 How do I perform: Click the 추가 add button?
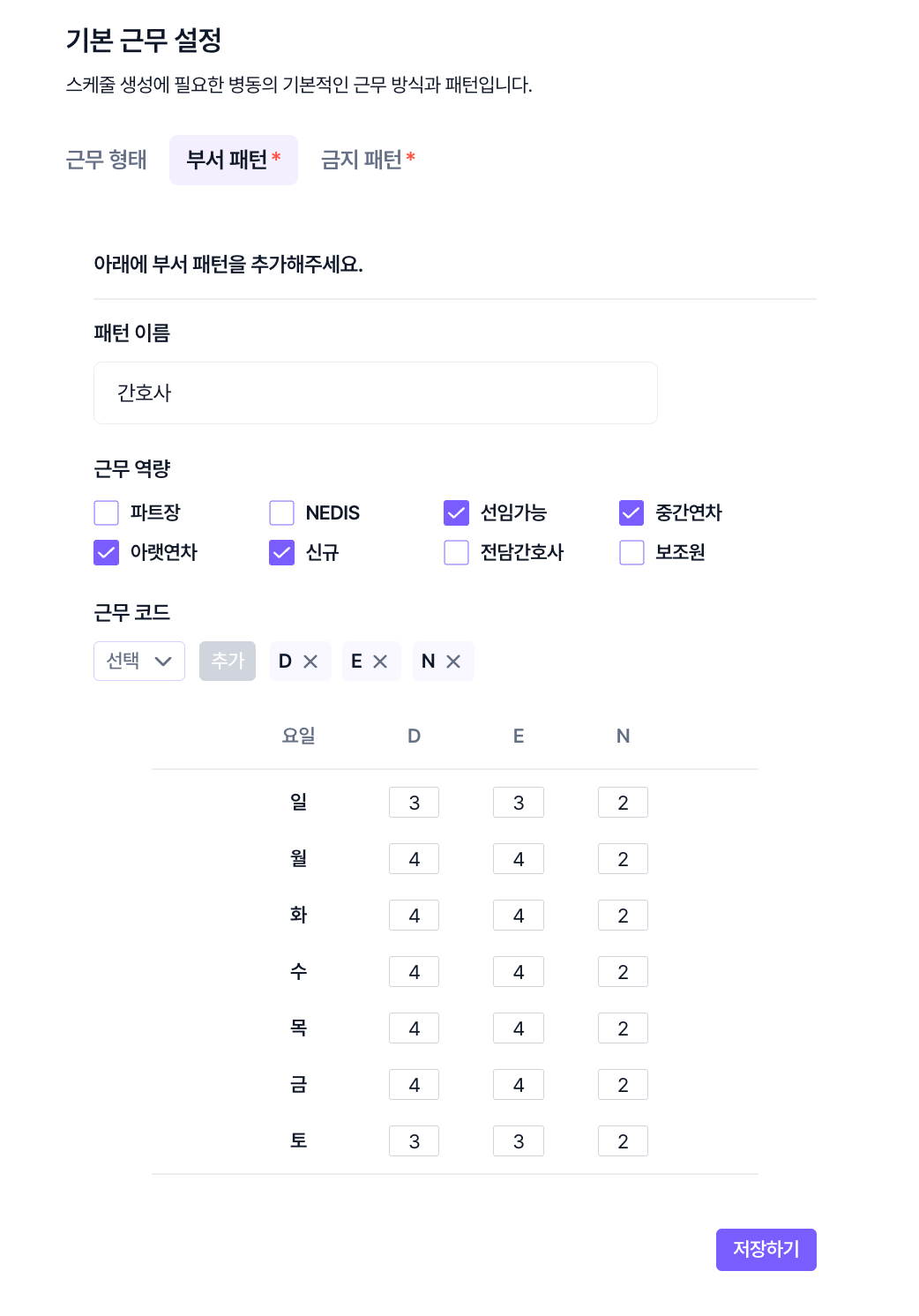tap(228, 662)
